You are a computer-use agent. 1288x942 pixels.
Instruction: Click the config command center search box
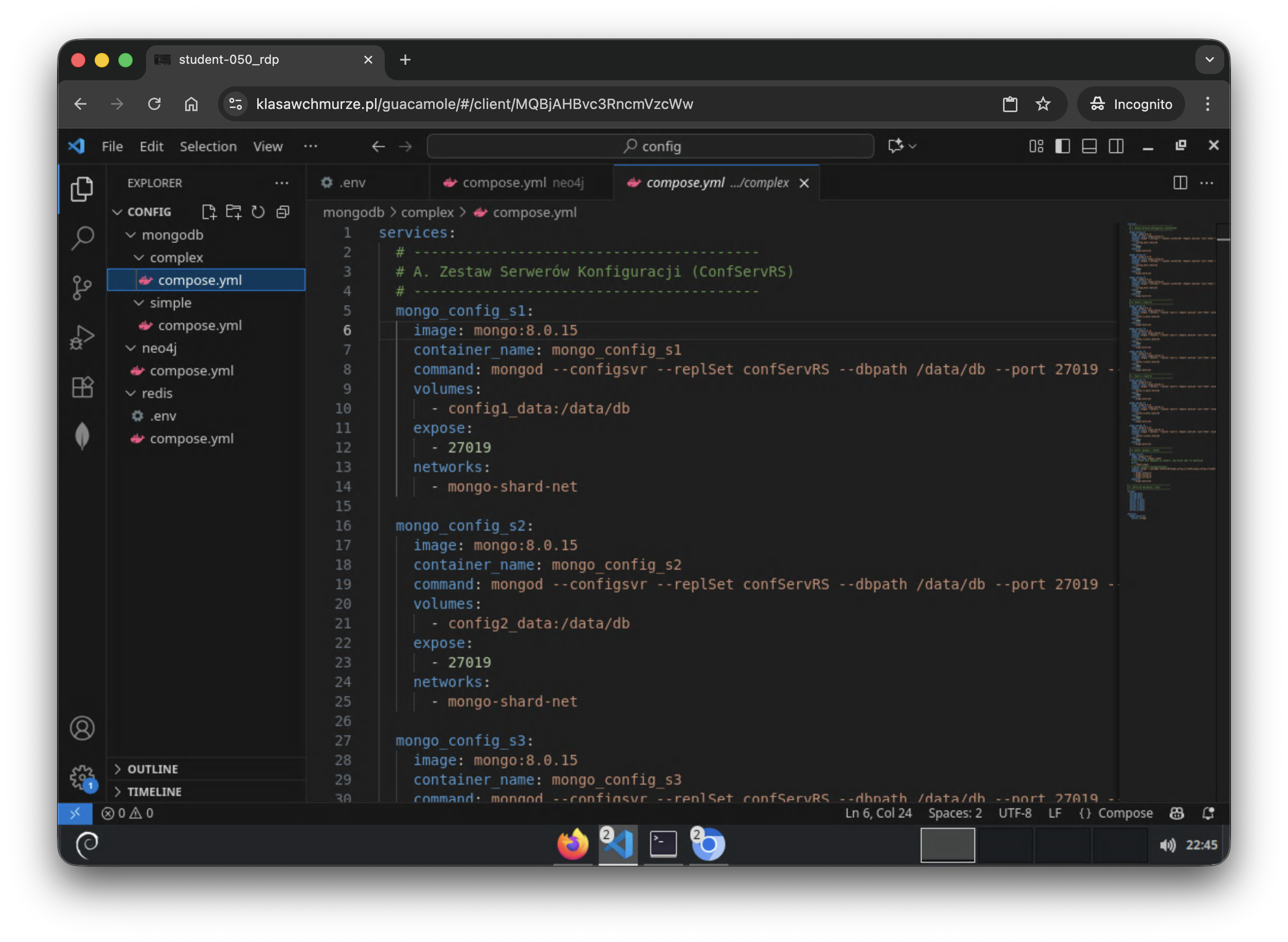click(650, 147)
